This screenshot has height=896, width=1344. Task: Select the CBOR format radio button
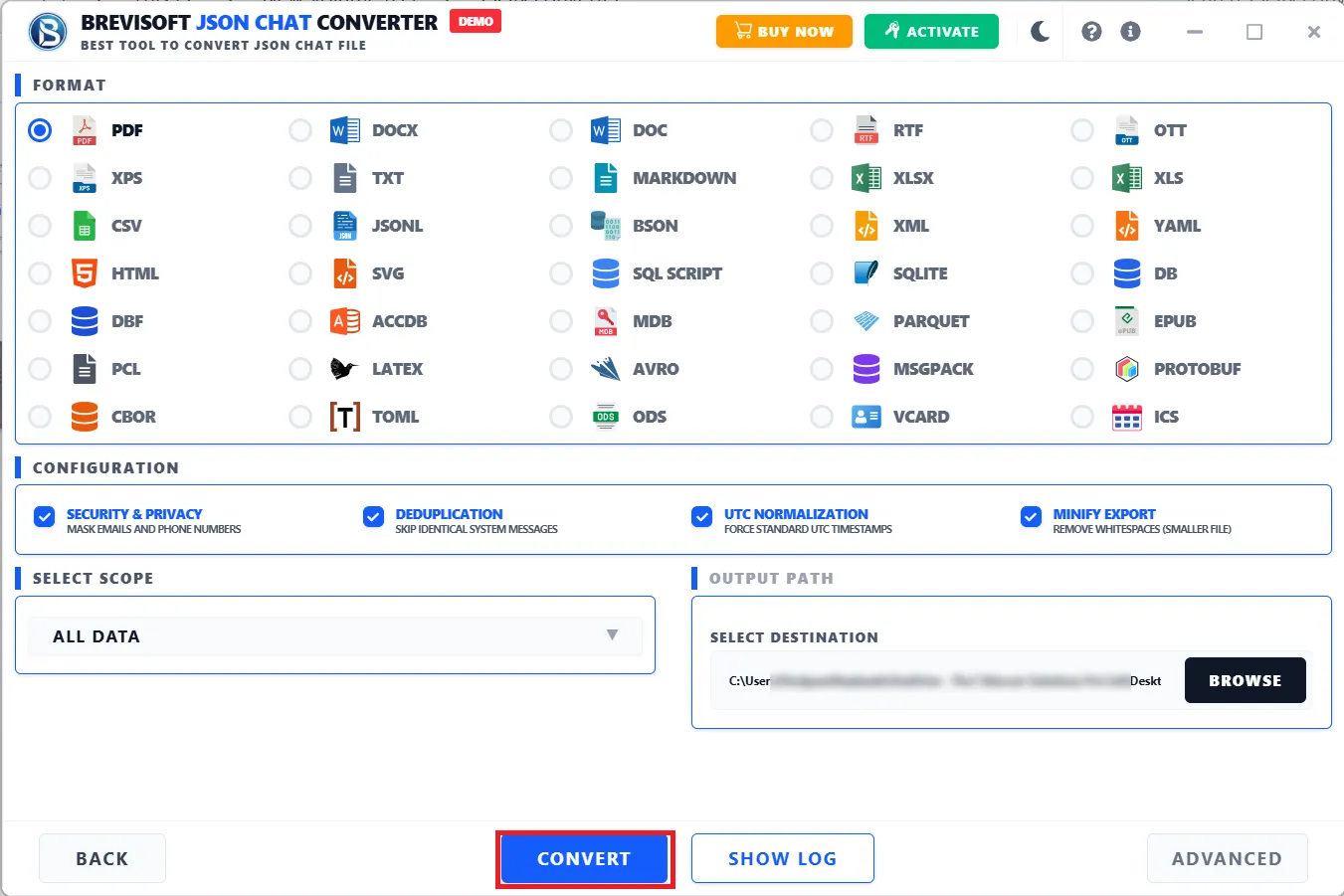pyautogui.click(x=40, y=417)
